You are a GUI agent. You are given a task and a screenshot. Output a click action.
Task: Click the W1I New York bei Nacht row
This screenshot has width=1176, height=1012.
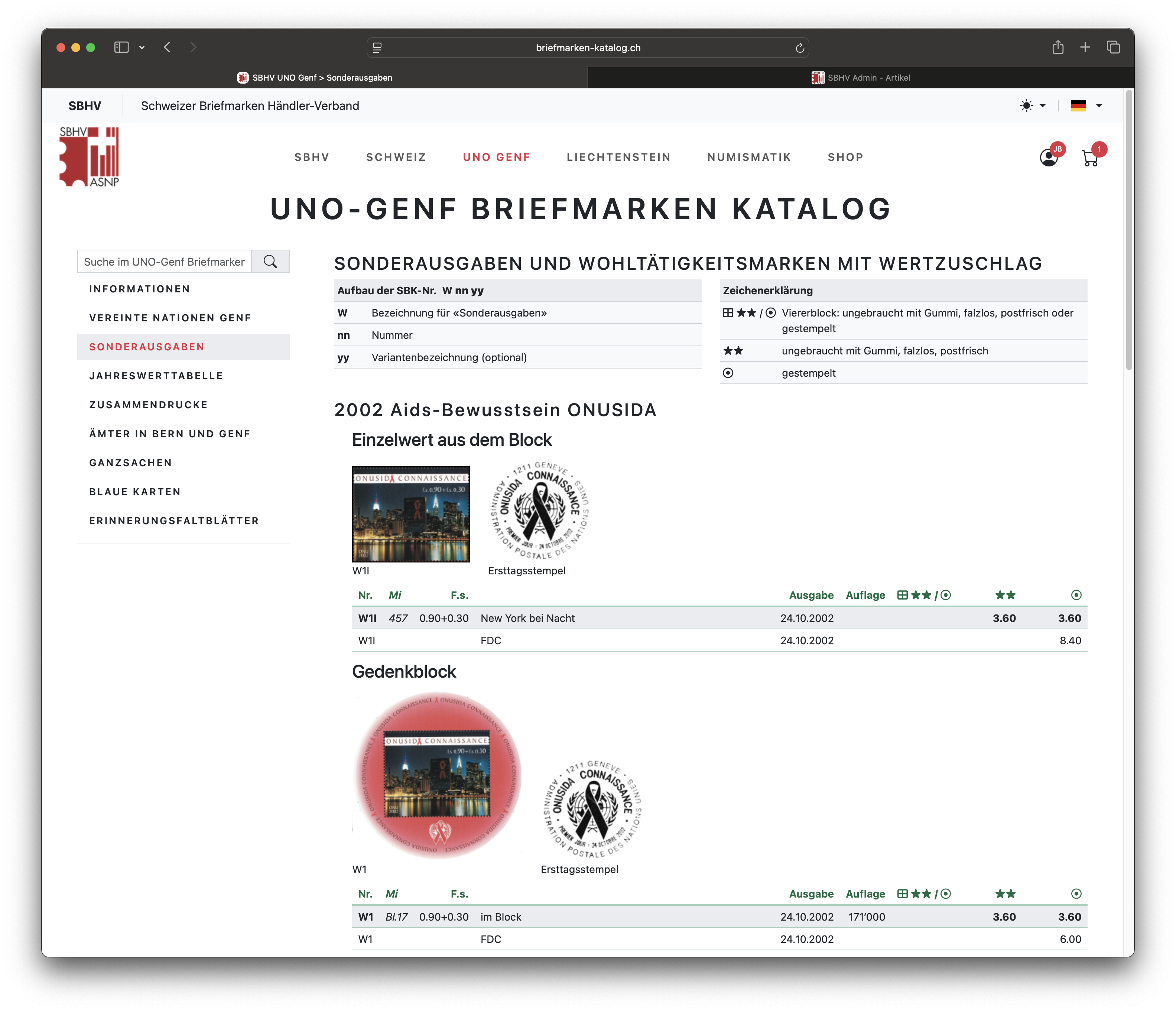[719, 618]
